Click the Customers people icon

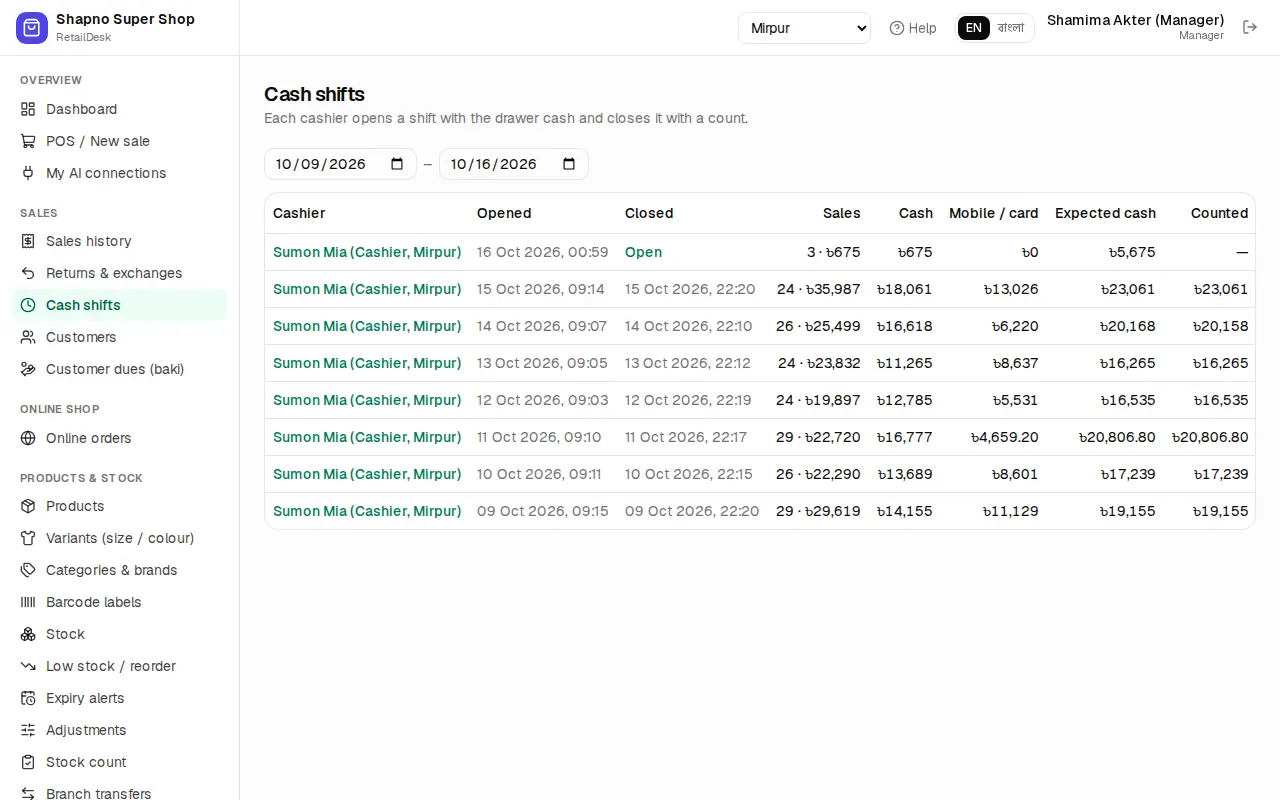pyautogui.click(x=28, y=337)
